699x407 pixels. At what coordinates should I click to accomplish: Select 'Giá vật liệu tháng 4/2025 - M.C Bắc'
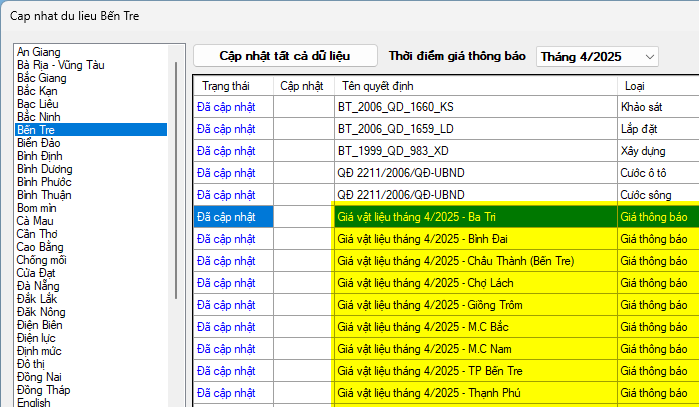tap(476, 327)
